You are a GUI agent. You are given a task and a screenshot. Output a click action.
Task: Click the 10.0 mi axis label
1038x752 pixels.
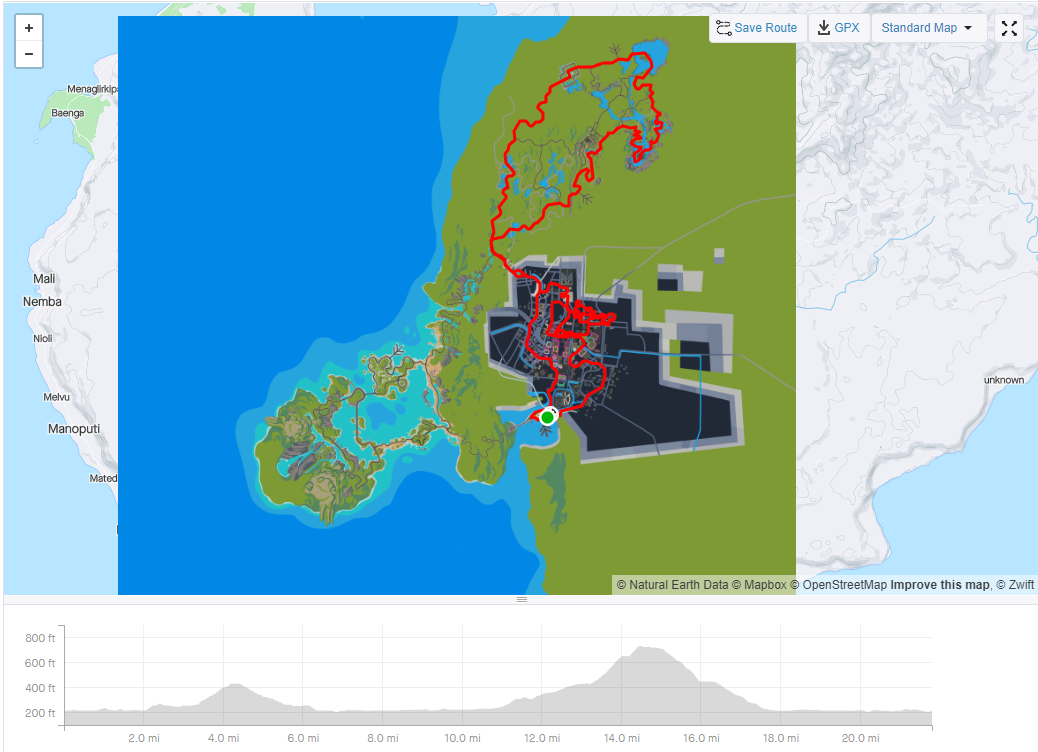462,738
